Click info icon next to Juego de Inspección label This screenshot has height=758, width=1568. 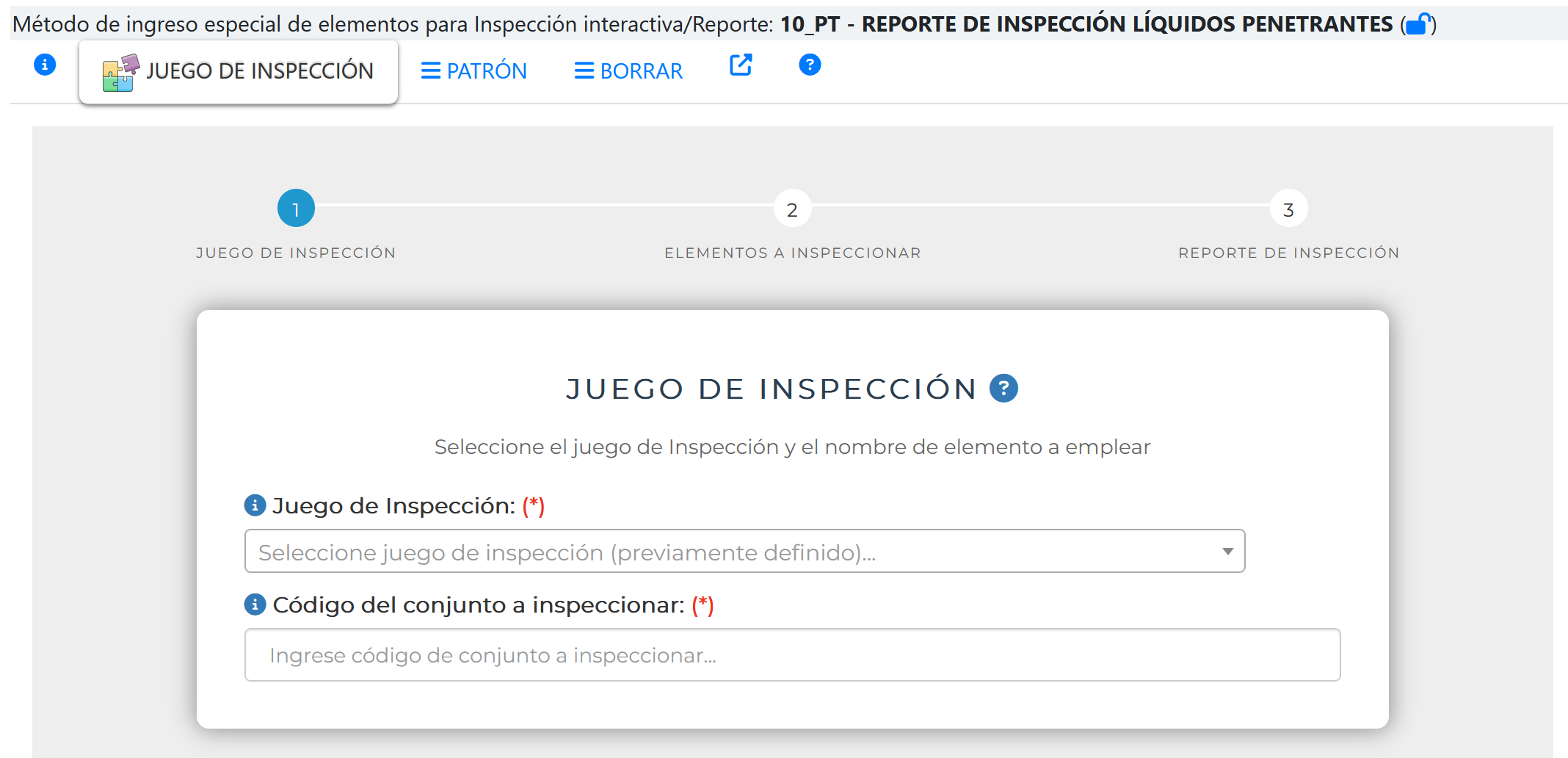click(x=254, y=505)
